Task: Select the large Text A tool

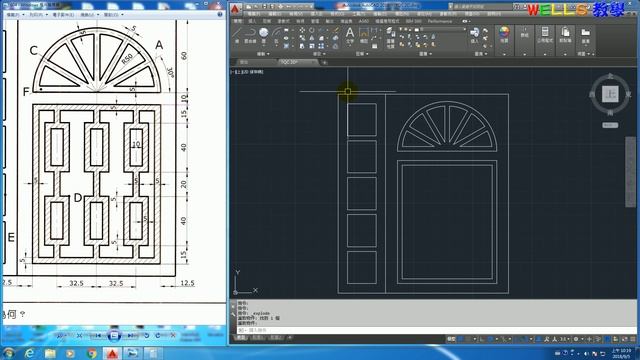Action: tap(350, 35)
